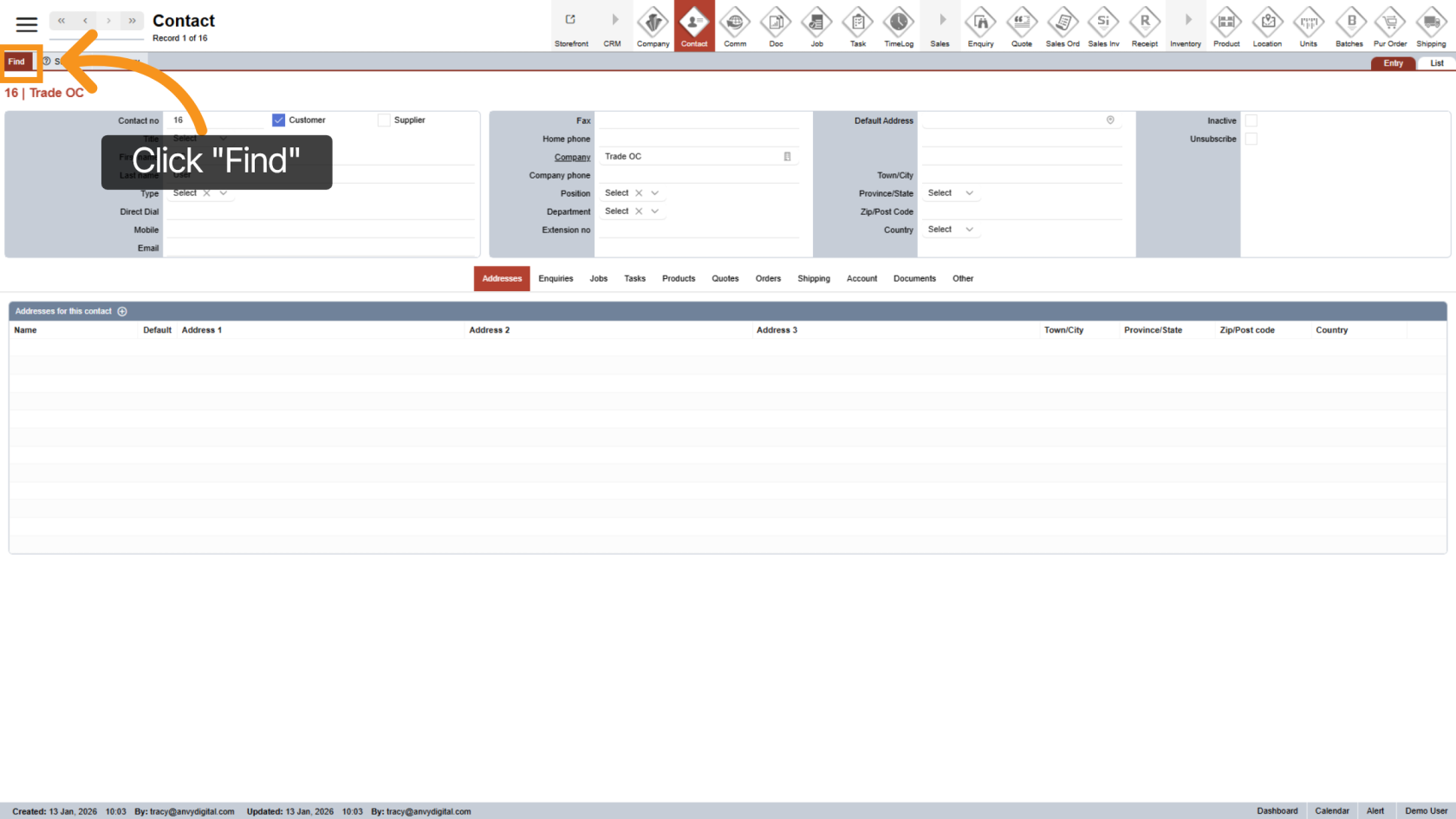Open the Quotes tab
The height and width of the screenshot is (819, 1456).
pos(725,278)
